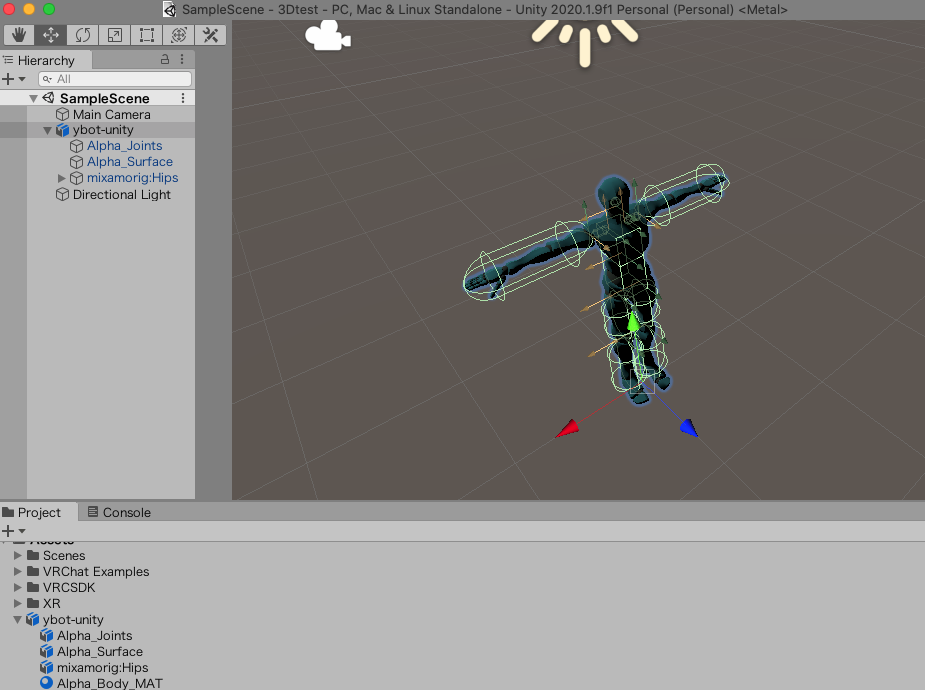Collapse the SampleScene foldout
925x690 pixels.
point(34,98)
